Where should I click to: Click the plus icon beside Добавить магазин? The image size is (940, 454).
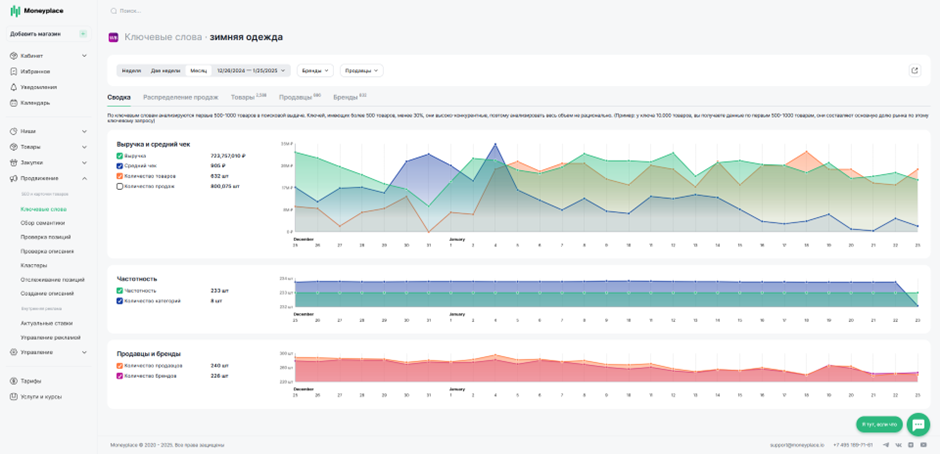pos(83,34)
